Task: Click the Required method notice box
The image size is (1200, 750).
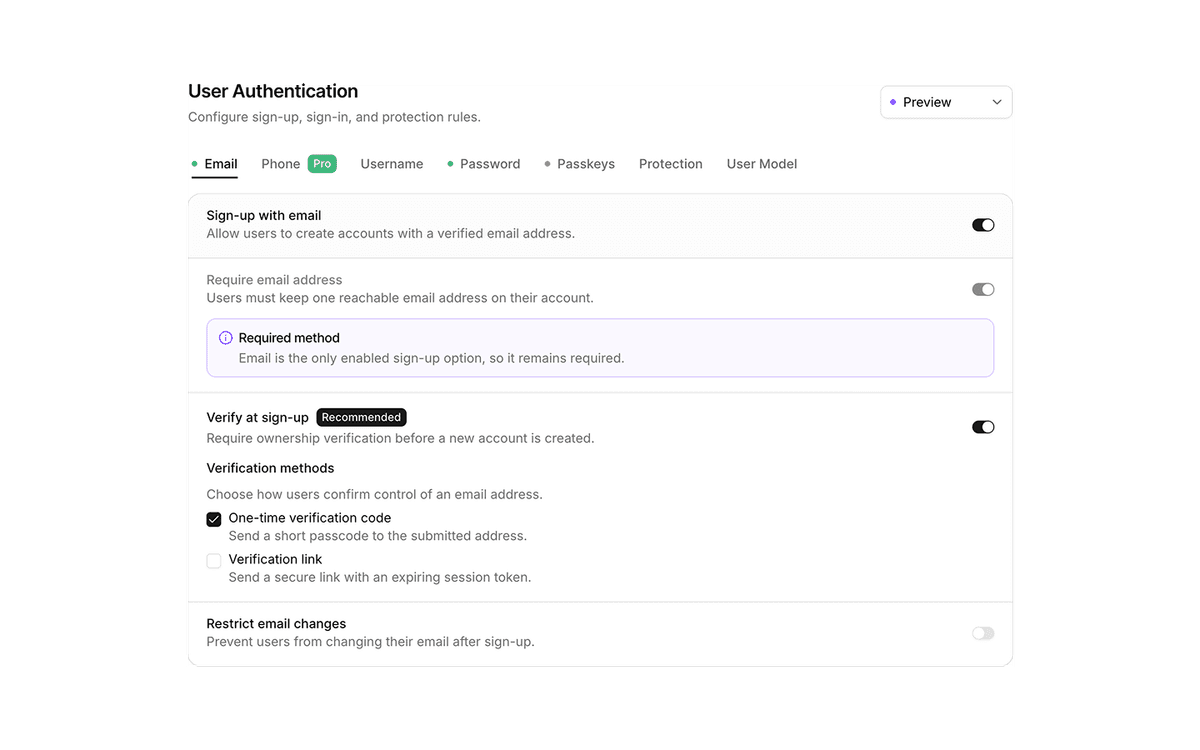Action: (600, 348)
